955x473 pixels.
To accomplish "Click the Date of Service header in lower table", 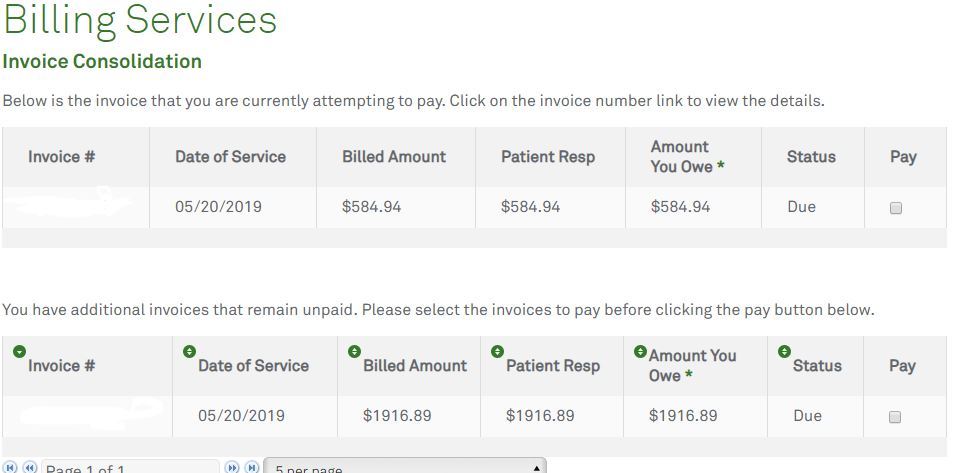I will pos(253,365).
